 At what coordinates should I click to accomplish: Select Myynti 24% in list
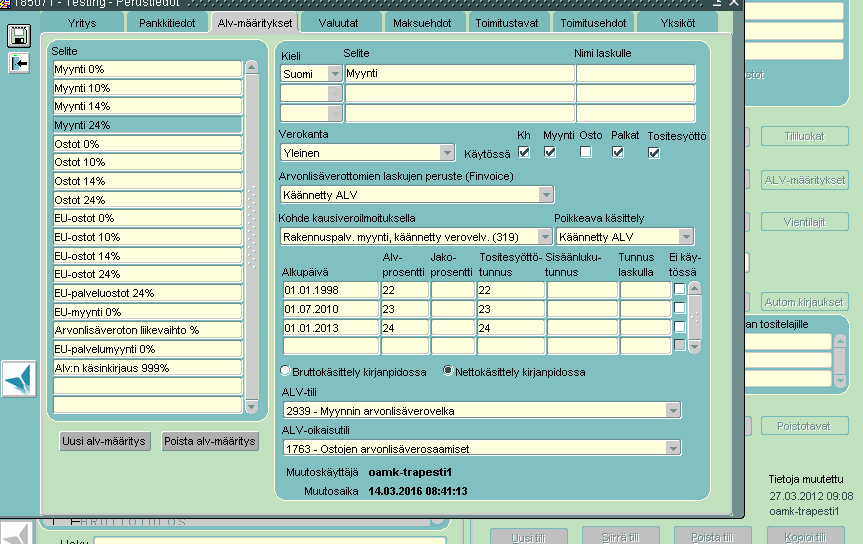(x=148, y=125)
